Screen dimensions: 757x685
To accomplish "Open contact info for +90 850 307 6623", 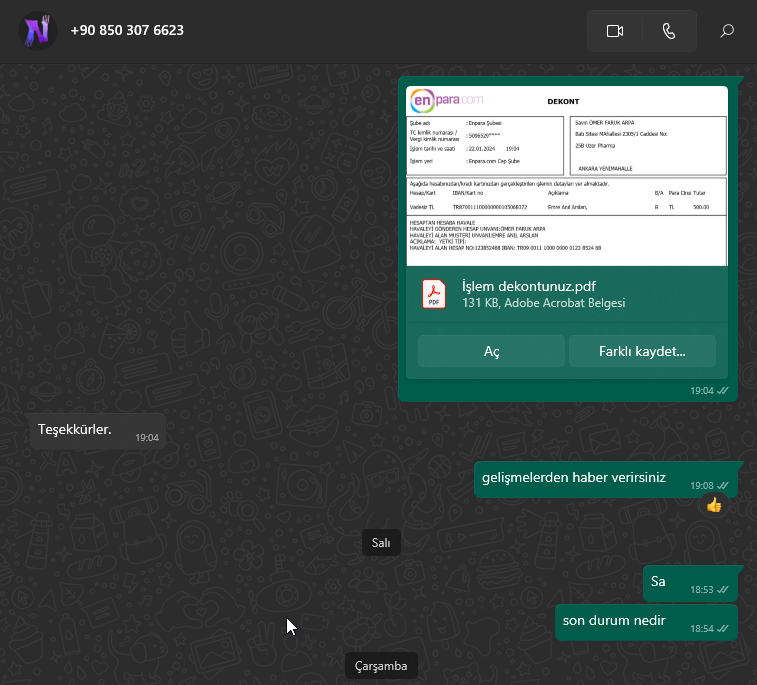I will [127, 30].
